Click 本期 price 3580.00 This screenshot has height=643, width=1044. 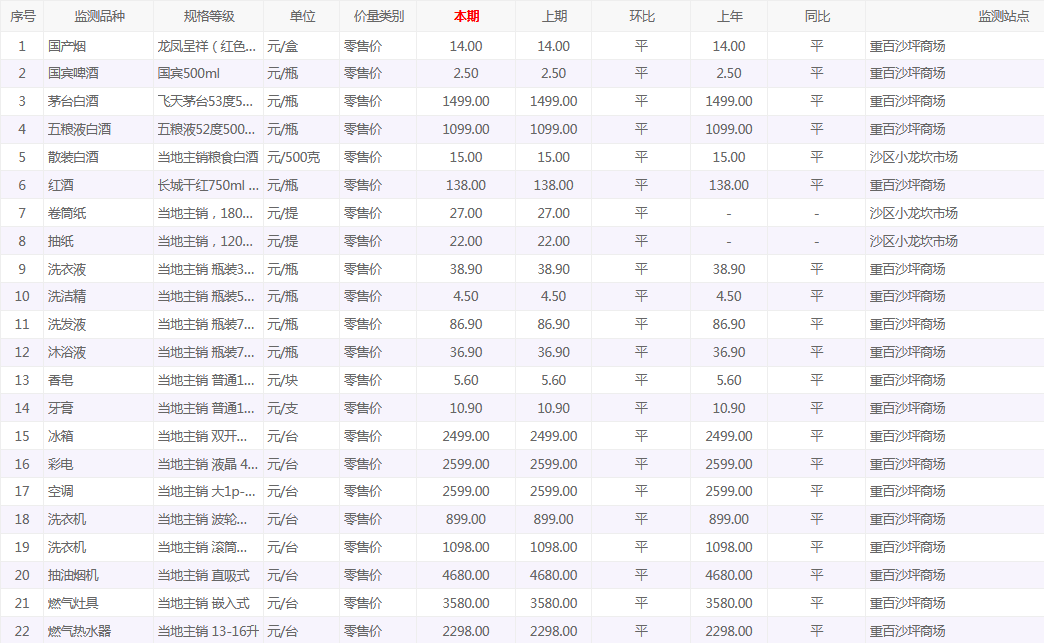click(x=466, y=603)
